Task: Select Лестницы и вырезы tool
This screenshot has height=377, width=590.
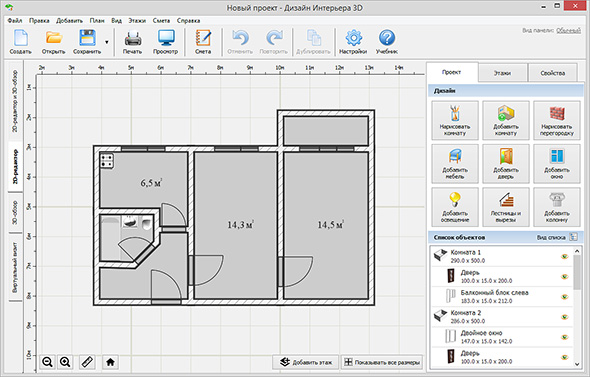Action: click(x=506, y=207)
